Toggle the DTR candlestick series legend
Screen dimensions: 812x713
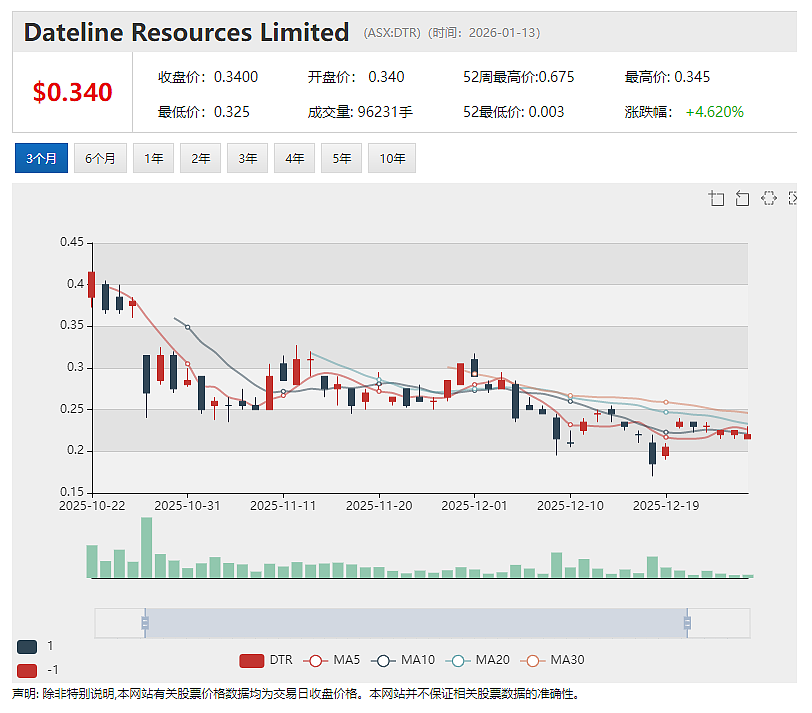click(266, 660)
